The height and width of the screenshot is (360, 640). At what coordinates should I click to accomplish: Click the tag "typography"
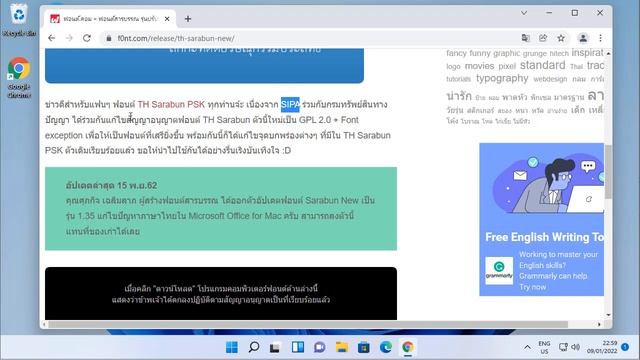tap(502, 78)
